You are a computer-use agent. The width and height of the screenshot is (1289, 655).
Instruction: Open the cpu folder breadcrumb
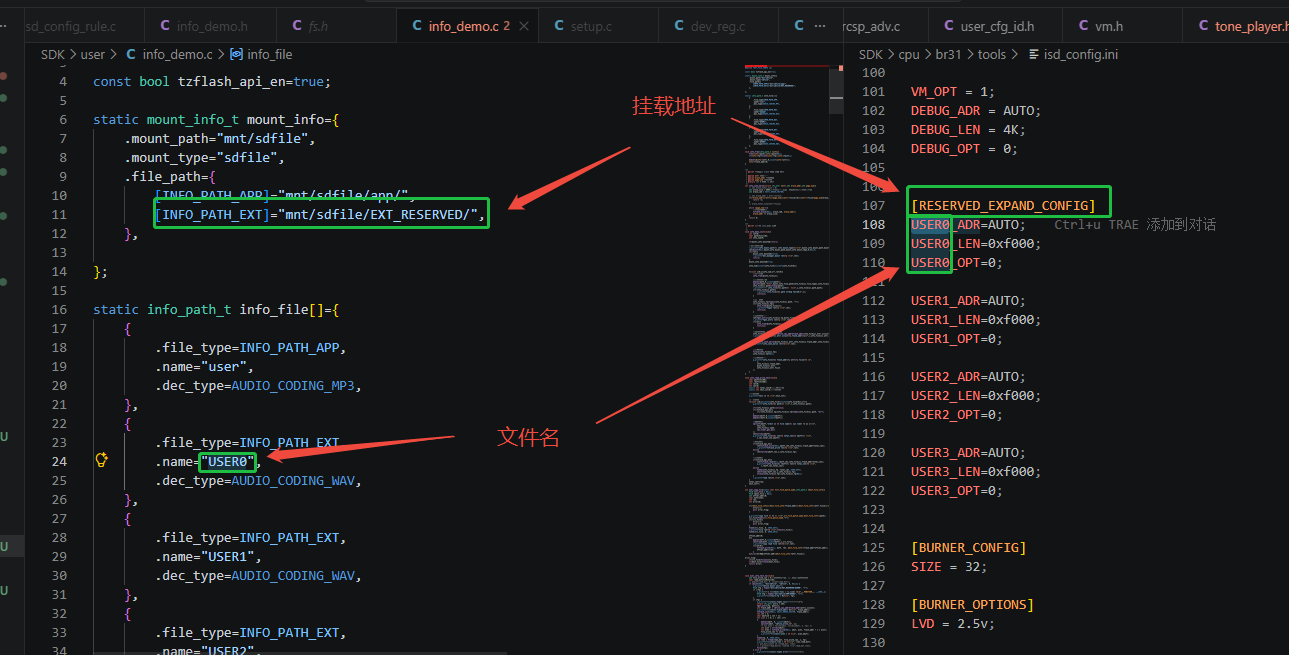pos(909,54)
